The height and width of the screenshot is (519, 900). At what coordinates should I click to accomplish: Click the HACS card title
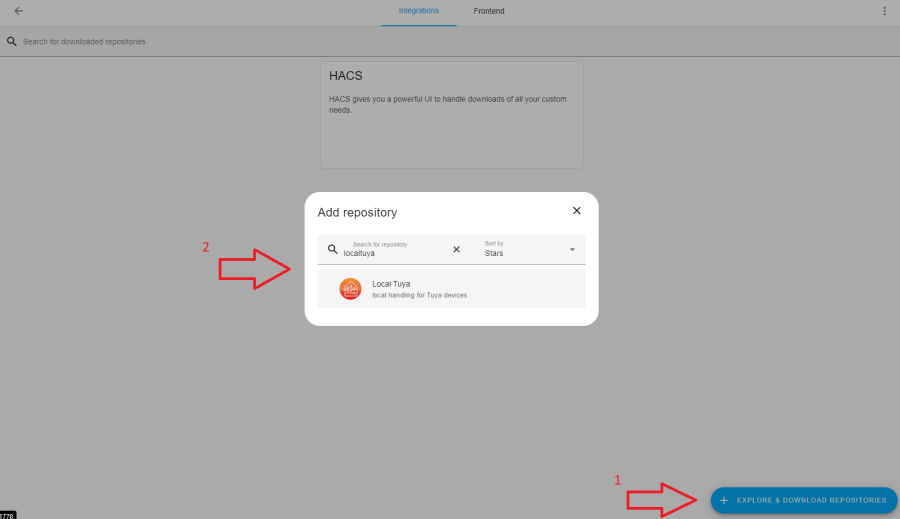click(346, 76)
